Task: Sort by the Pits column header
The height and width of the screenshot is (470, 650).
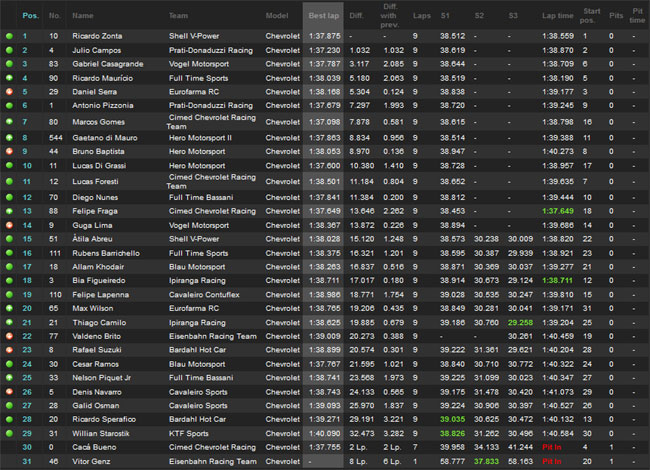Action: click(616, 16)
